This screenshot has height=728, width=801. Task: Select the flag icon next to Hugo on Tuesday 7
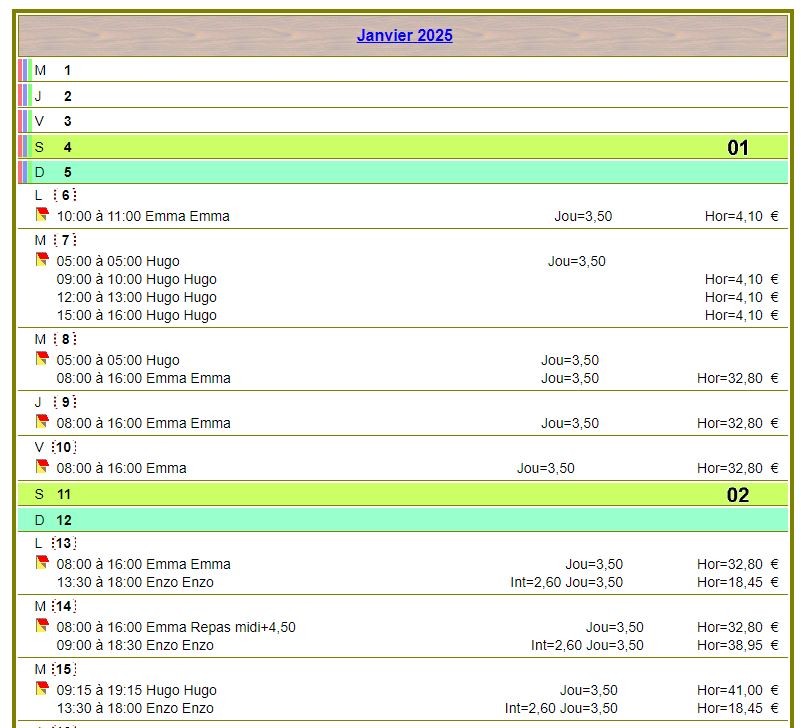41,261
